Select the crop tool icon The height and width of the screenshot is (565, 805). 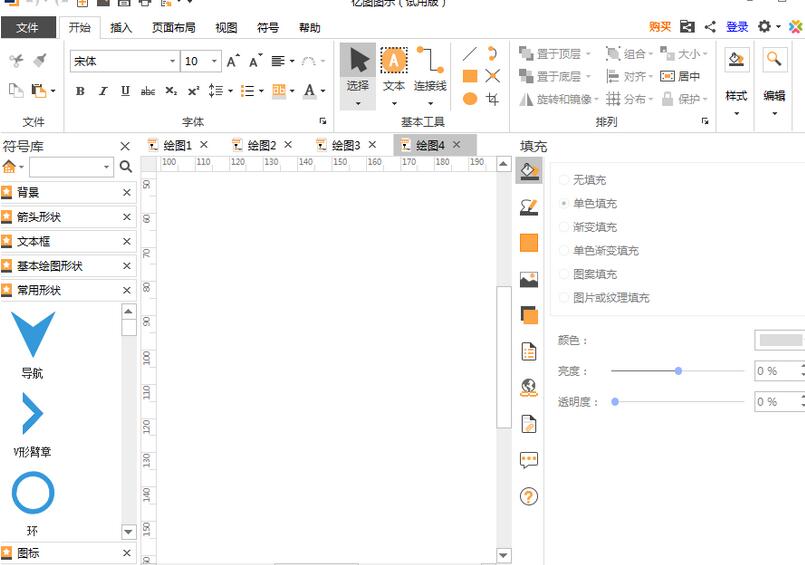pos(493,99)
